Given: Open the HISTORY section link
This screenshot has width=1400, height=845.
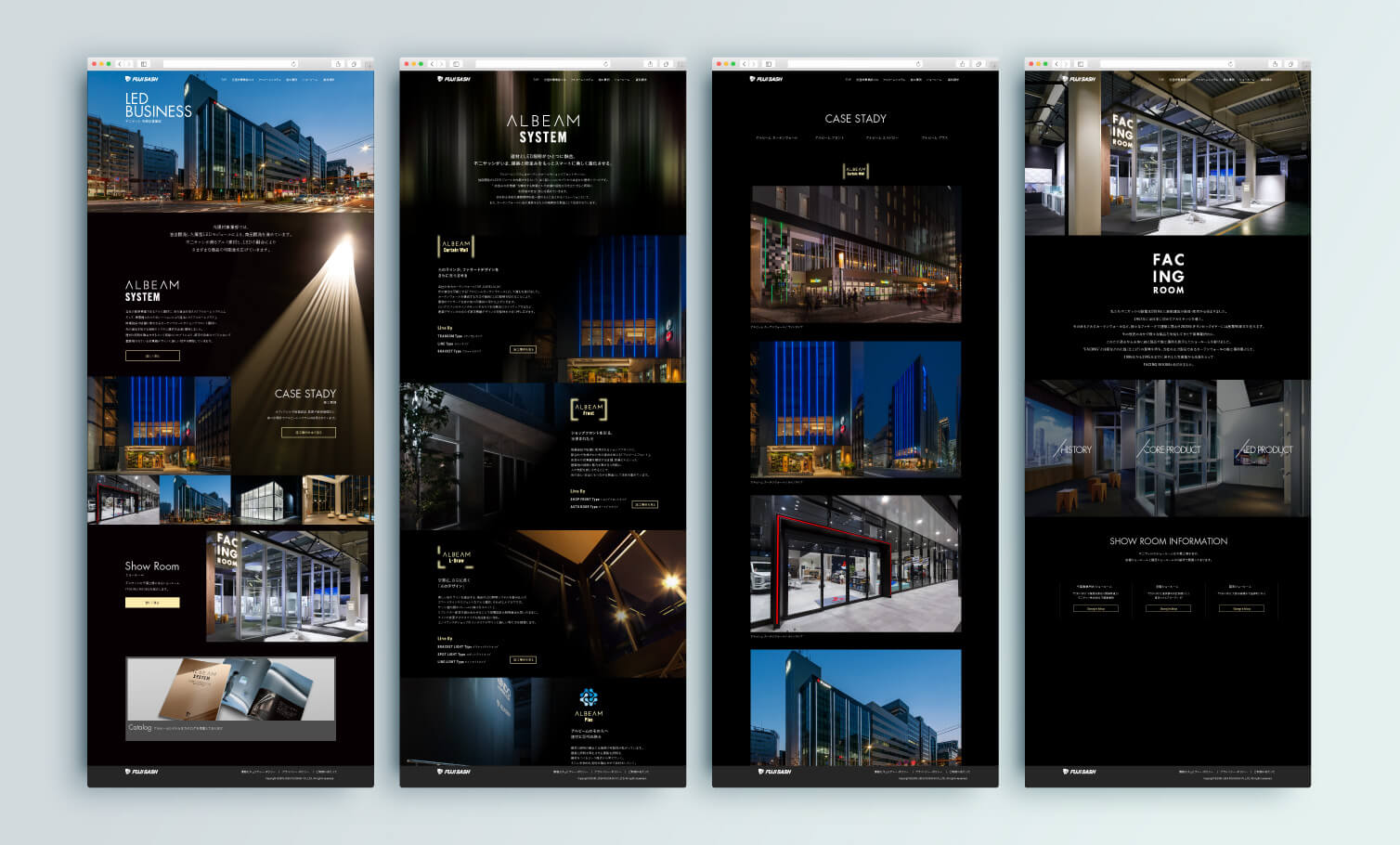Looking at the screenshot, I should [x=1075, y=449].
